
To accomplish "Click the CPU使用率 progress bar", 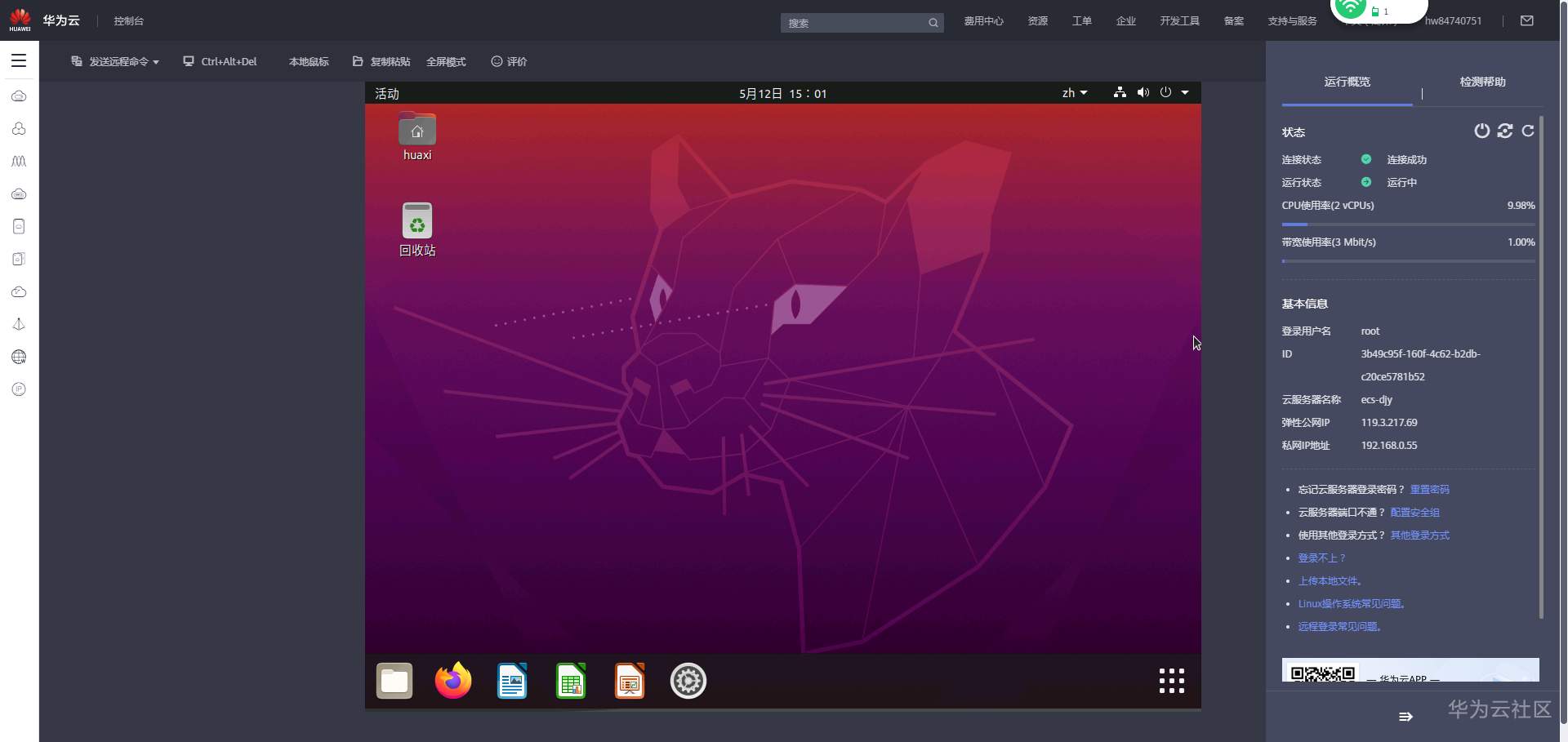I will 1409,224.
